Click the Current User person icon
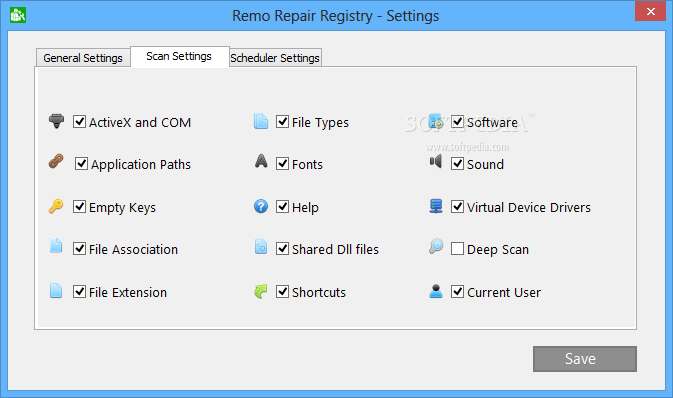 click(x=436, y=291)
